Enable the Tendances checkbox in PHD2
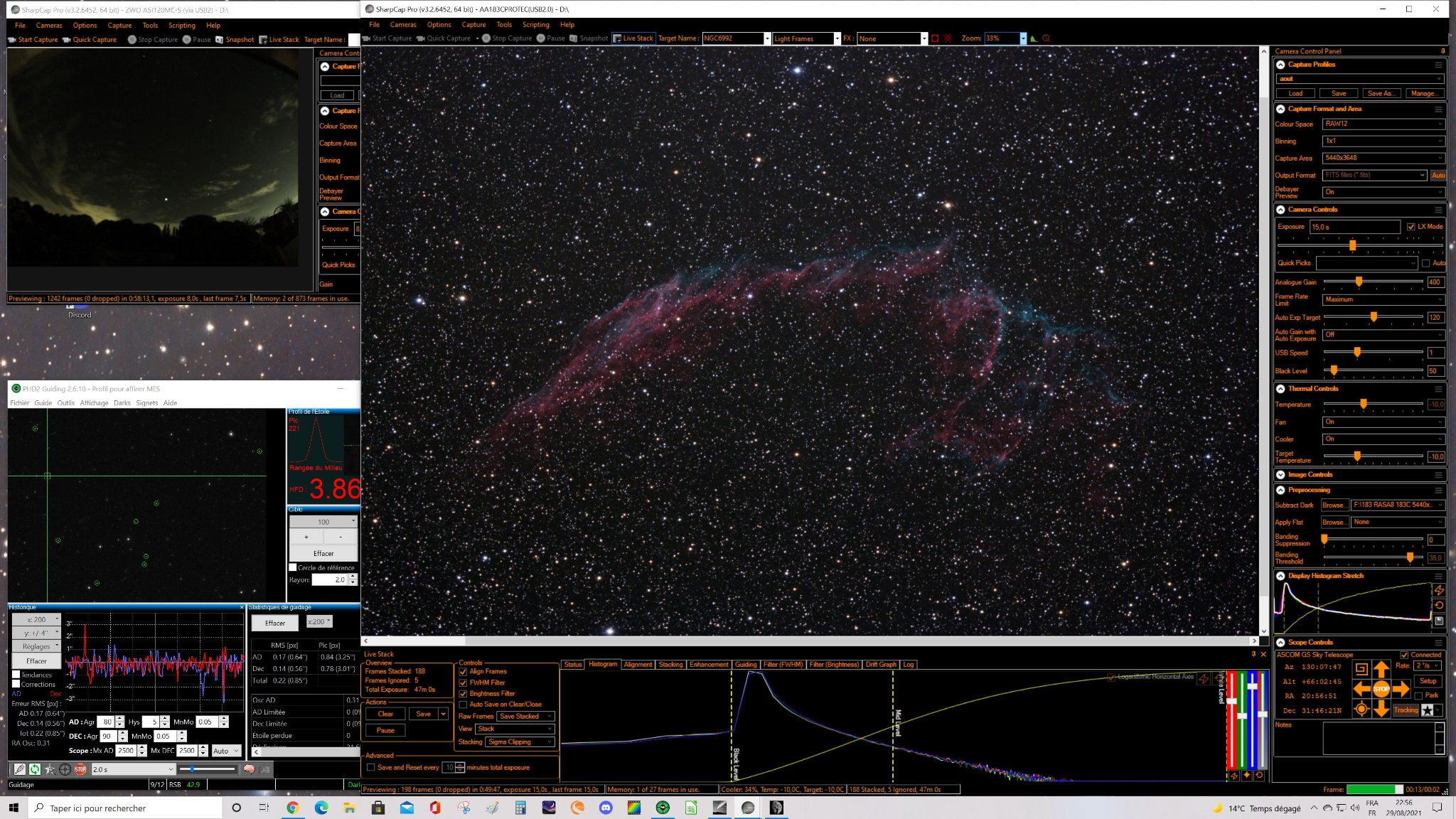Viewport: 1456px width, 819px height. pyautogui.click(x=16, y=675)
